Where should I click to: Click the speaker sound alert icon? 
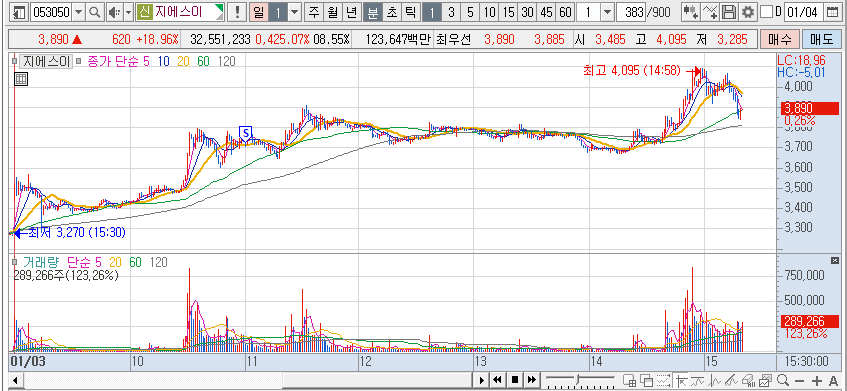(114, 12)
